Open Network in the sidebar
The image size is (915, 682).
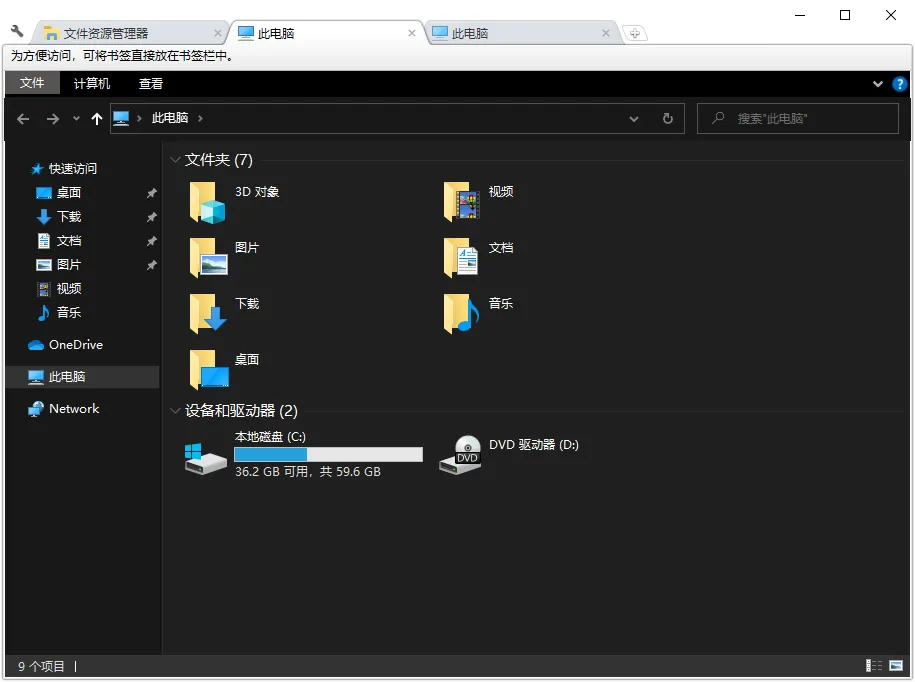(x=74, y=409)
